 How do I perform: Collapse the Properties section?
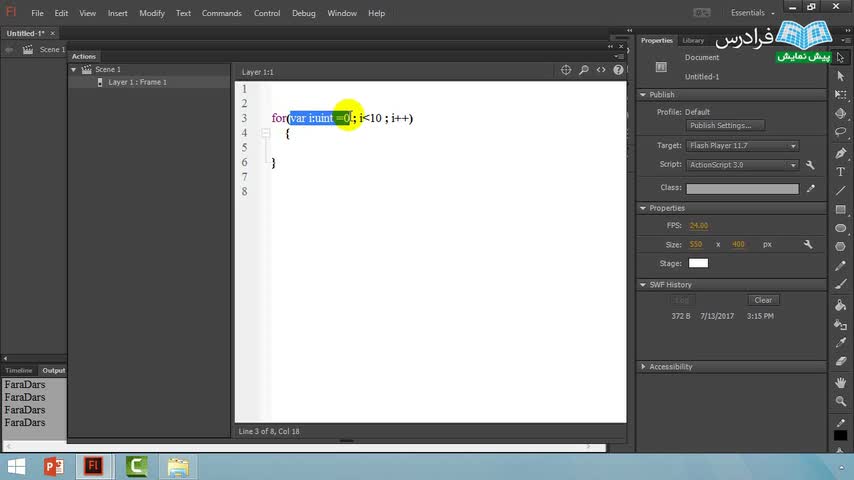tap(643, 208)
